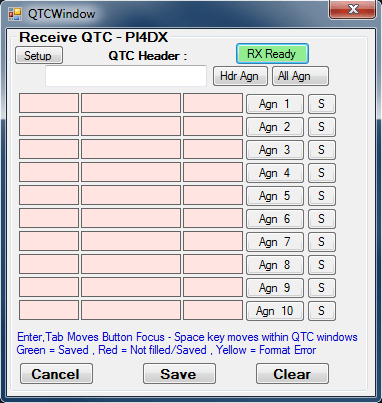Request repeat with Agn 5 button
The height and width of the screenshot is (403, 382).
point(275,196)
